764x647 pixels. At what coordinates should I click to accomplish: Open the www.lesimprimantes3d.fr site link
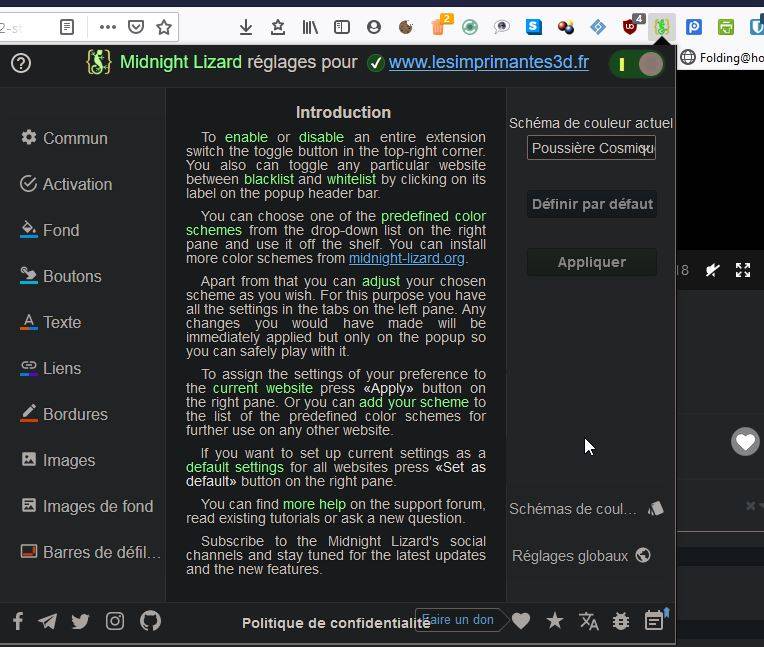tap(489, 62)
